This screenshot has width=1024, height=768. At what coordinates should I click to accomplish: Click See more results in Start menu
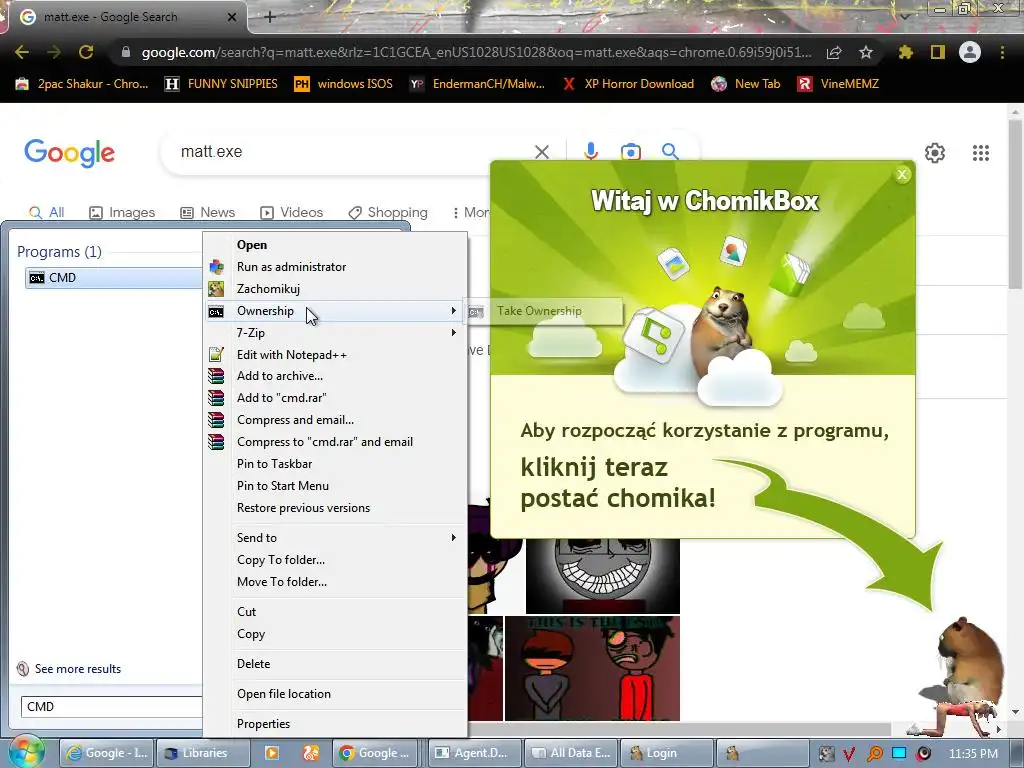click(69, 669)
